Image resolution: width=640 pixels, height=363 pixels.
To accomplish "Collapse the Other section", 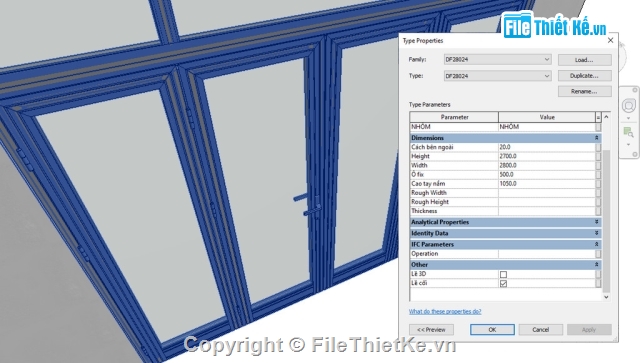I will 596,265.
